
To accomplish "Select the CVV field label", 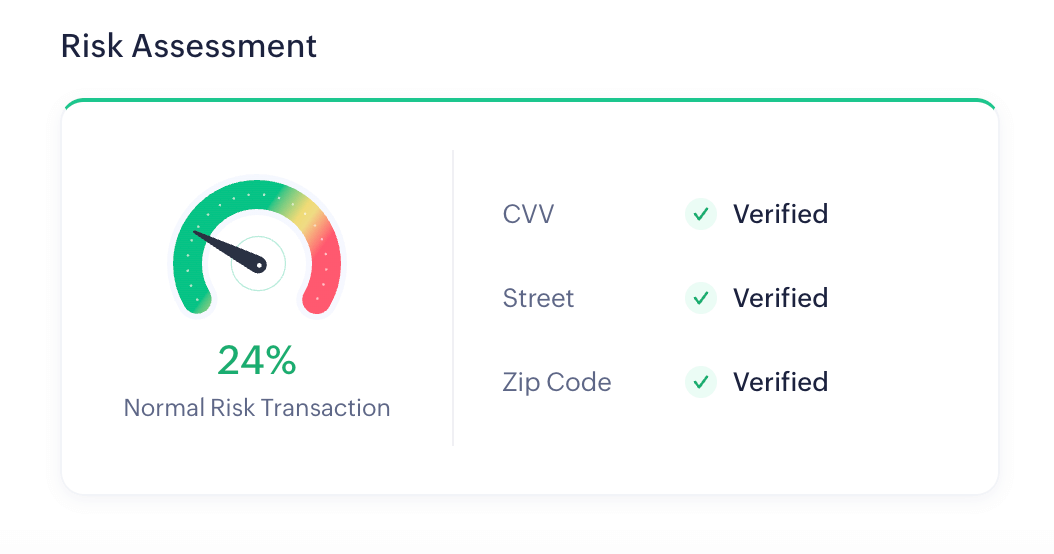I will [x=528, y=214].
